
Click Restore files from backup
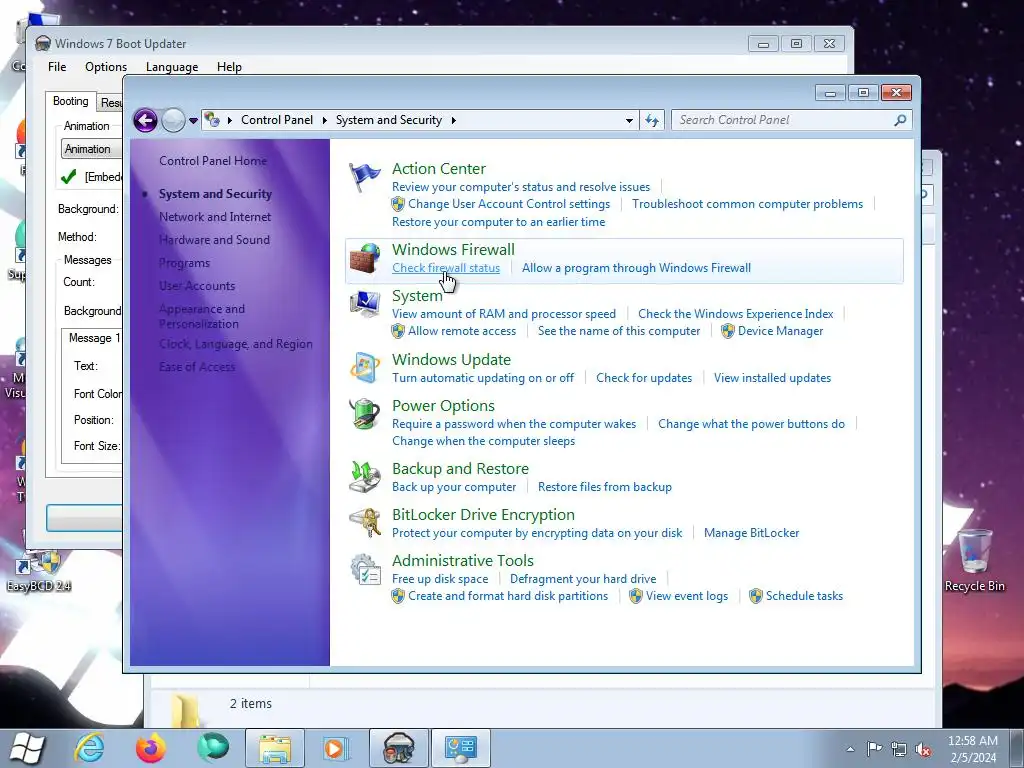coord(605,487)
